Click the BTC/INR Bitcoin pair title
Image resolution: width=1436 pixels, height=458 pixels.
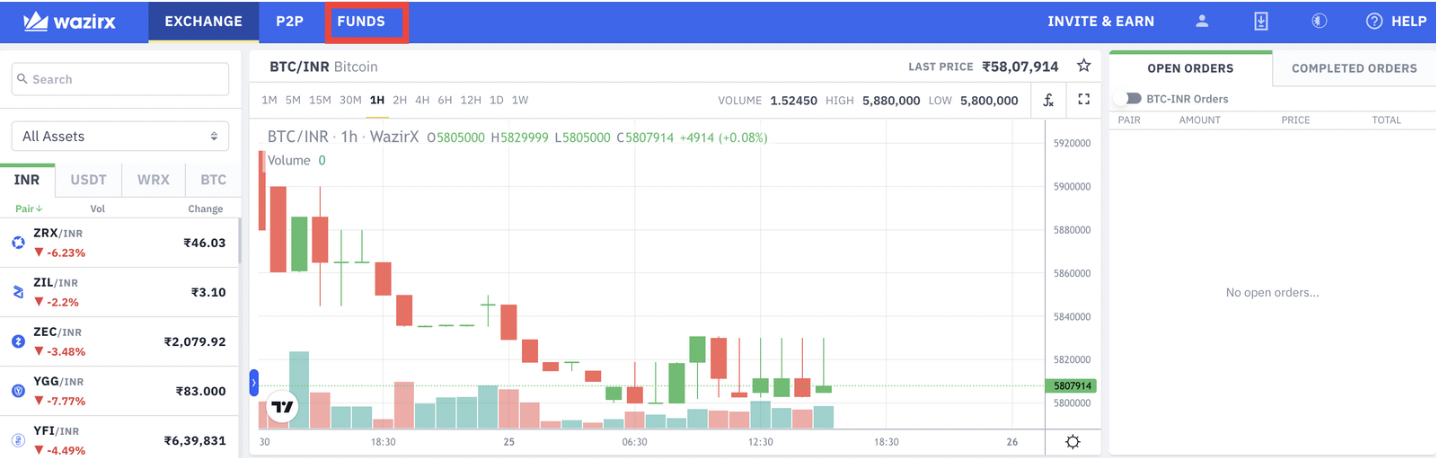(x=324, y=67)
